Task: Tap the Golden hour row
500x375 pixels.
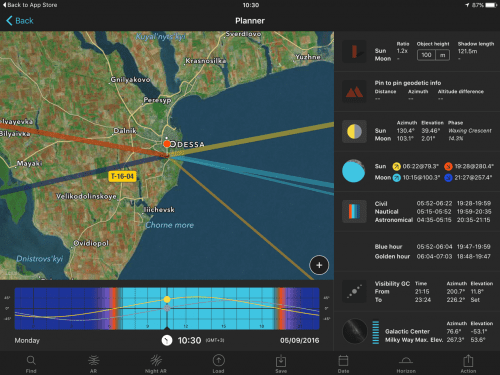Action: click(433, 256)
